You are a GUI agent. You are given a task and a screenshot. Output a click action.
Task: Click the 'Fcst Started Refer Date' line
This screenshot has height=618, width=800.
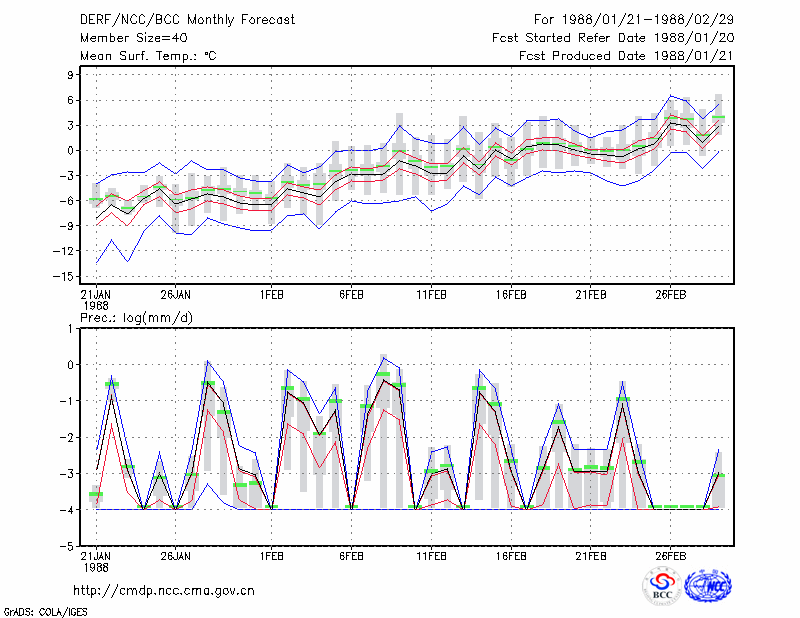click(613, 38)
